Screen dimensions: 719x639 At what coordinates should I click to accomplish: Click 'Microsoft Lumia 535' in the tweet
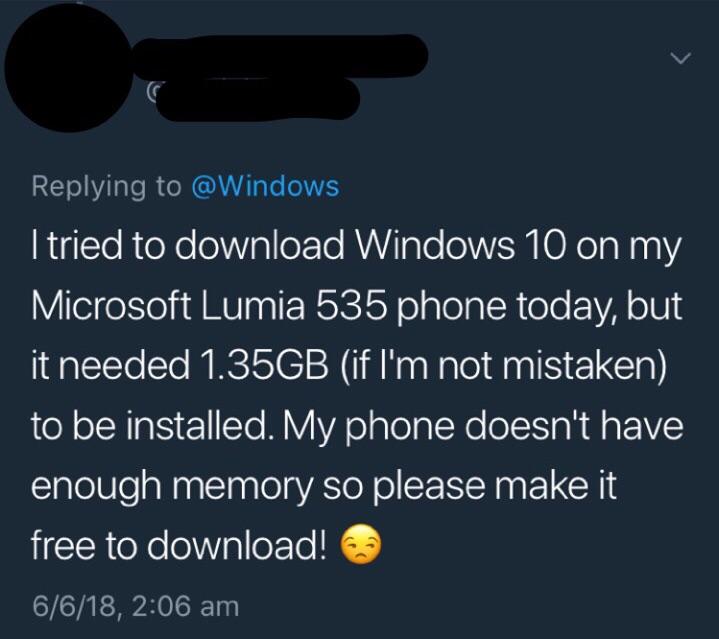click(208, 305)
